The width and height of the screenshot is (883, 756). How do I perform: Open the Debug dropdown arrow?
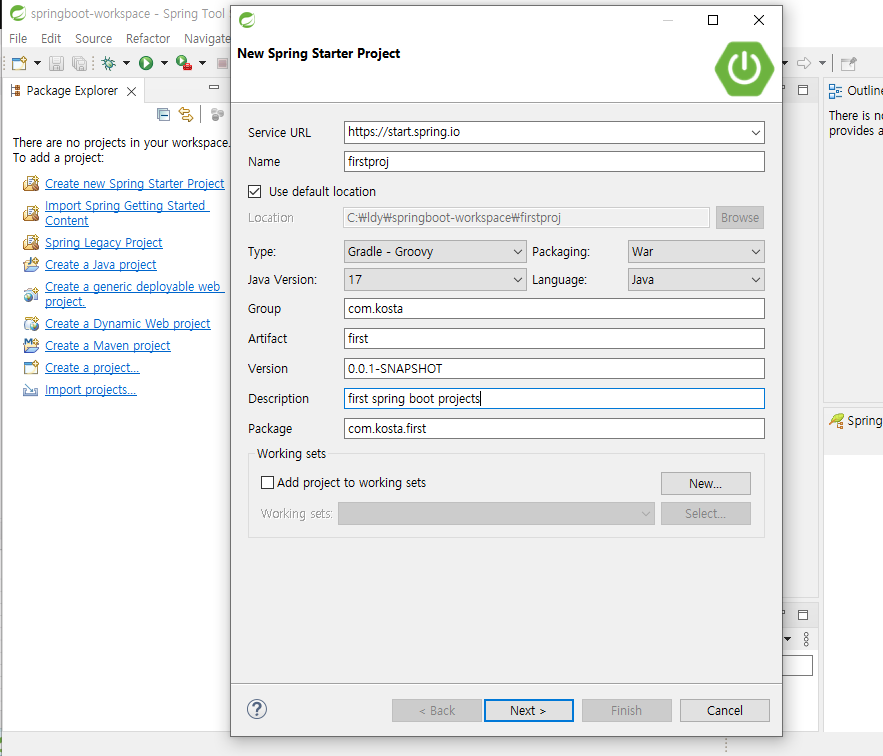(126, 63)
